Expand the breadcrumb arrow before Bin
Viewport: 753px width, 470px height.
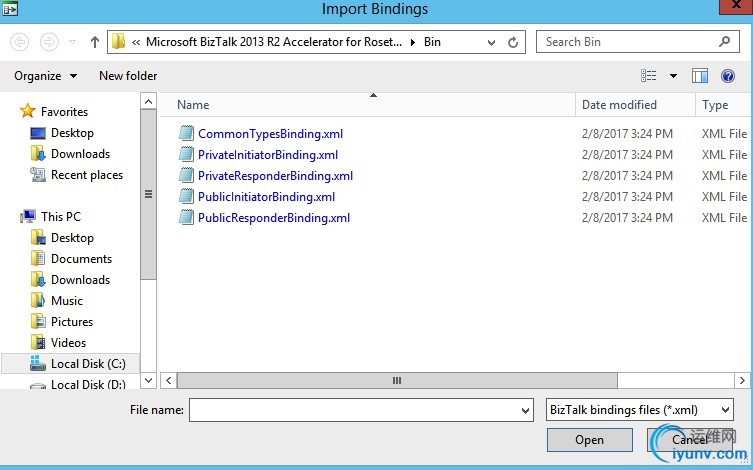click(x=413, y=42)
